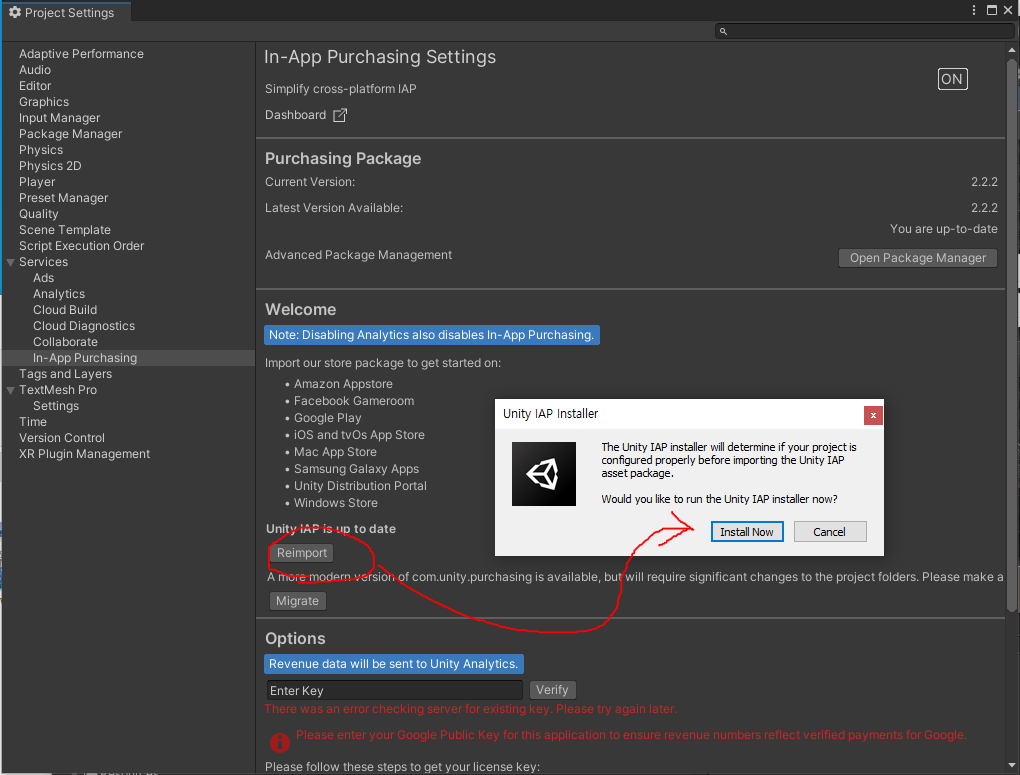The height and width of the screenshot is (775, 1020).
Task: Click the 'Google Play' store list entry
Action: (327, 418)
